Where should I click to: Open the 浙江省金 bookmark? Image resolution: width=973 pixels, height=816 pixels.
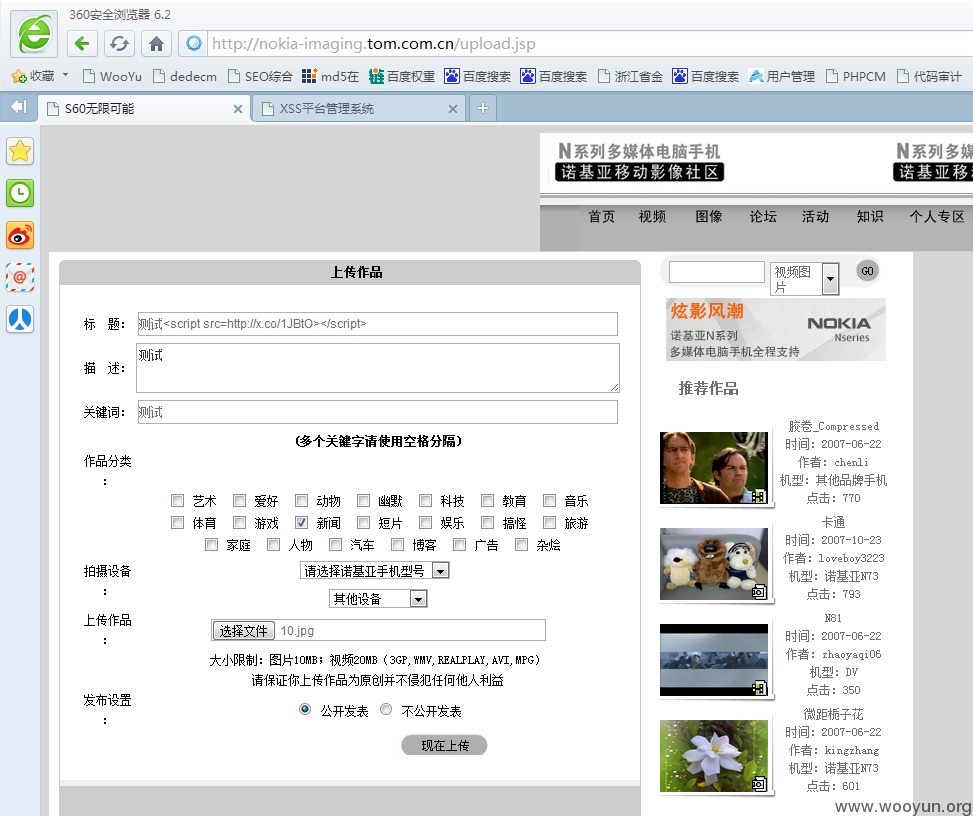(630, 76)
